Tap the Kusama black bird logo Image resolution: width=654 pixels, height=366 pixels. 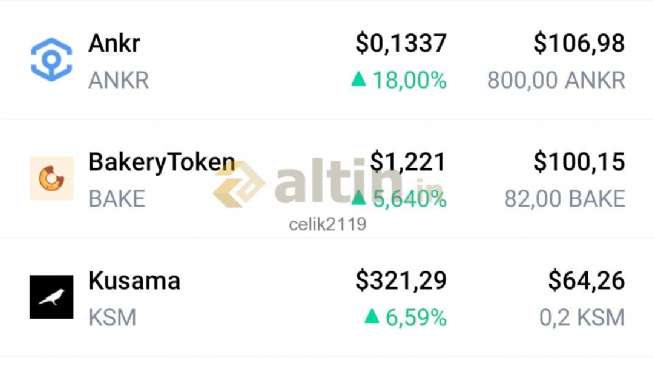(51, 297)
